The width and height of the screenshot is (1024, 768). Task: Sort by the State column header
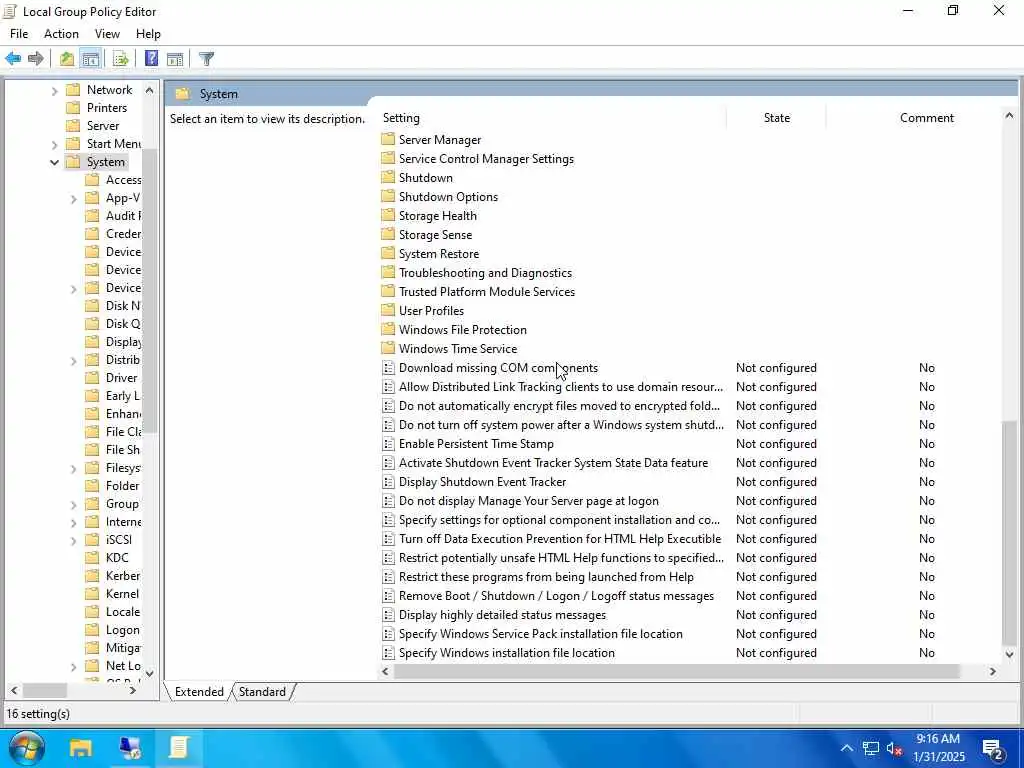pyautogui.click(x=776, y=118)
